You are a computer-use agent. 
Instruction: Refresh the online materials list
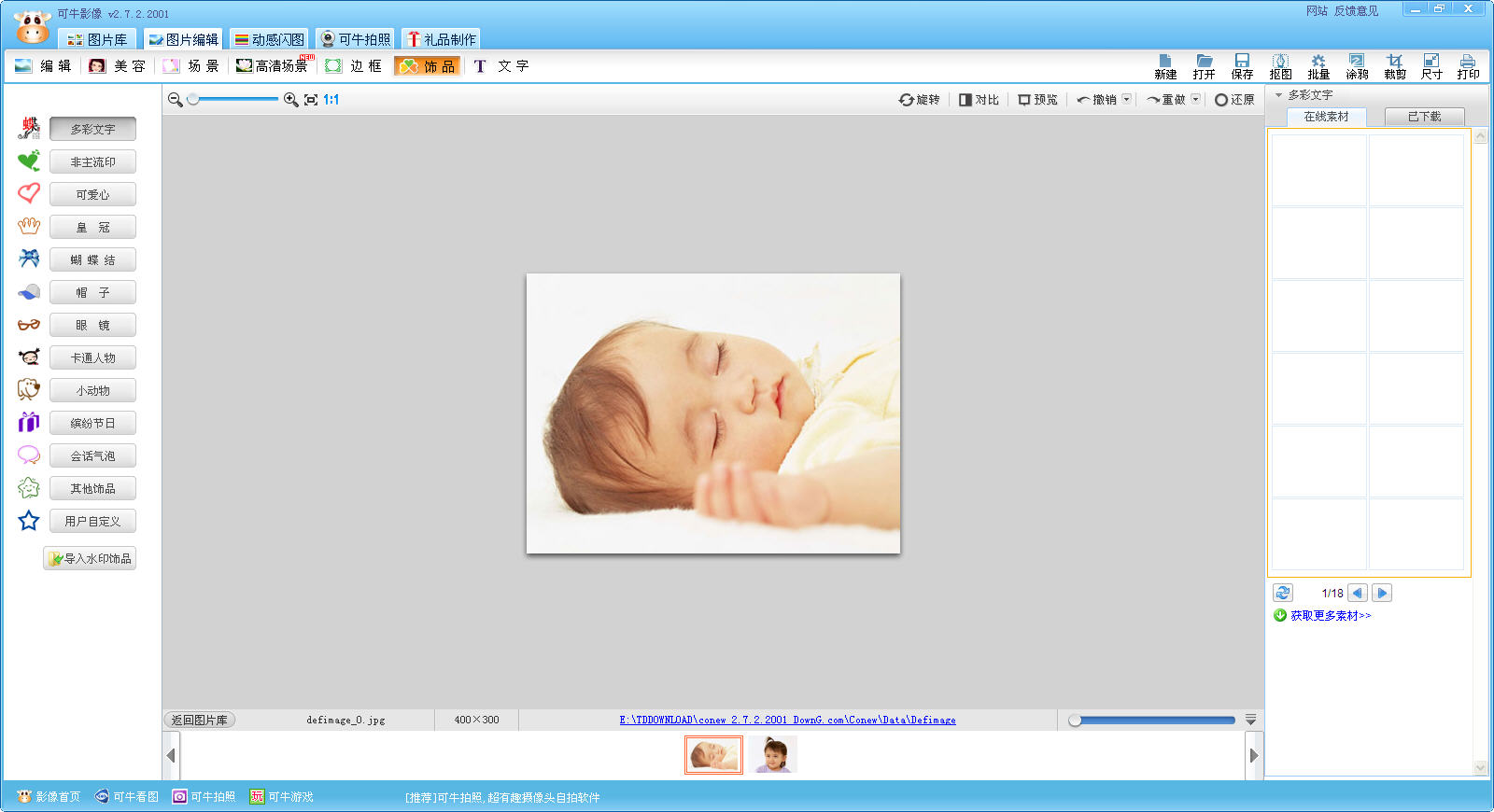point(1283,593)
